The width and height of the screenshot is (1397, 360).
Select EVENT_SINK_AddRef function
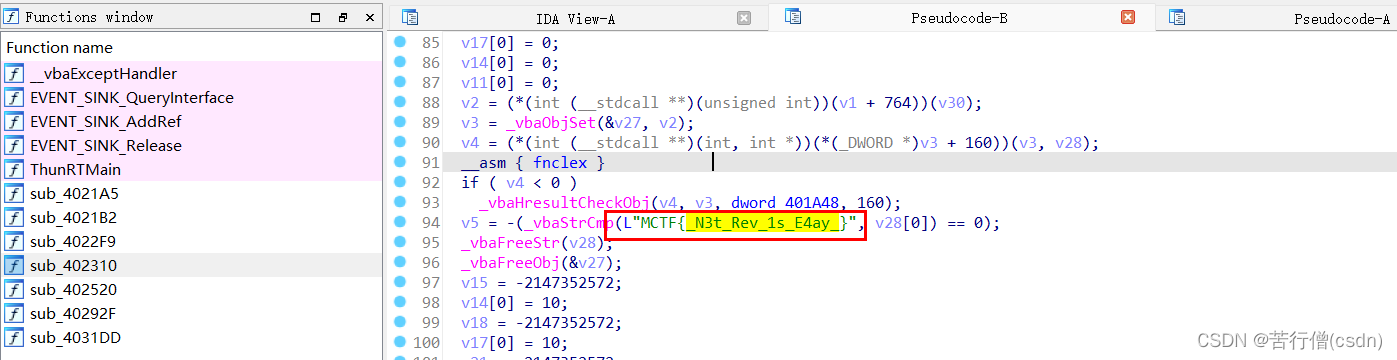click(106, 122)
